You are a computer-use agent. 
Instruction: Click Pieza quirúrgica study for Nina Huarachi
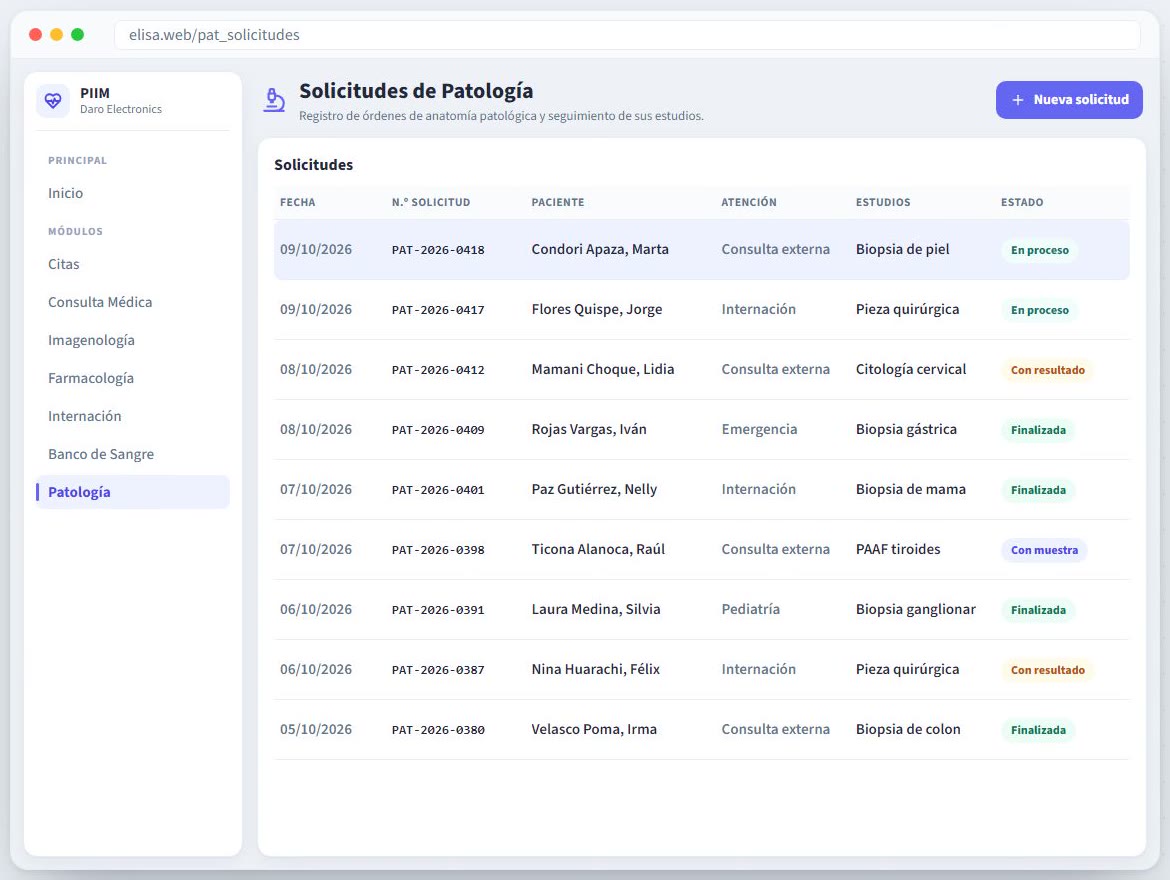[x=907, y=670]
